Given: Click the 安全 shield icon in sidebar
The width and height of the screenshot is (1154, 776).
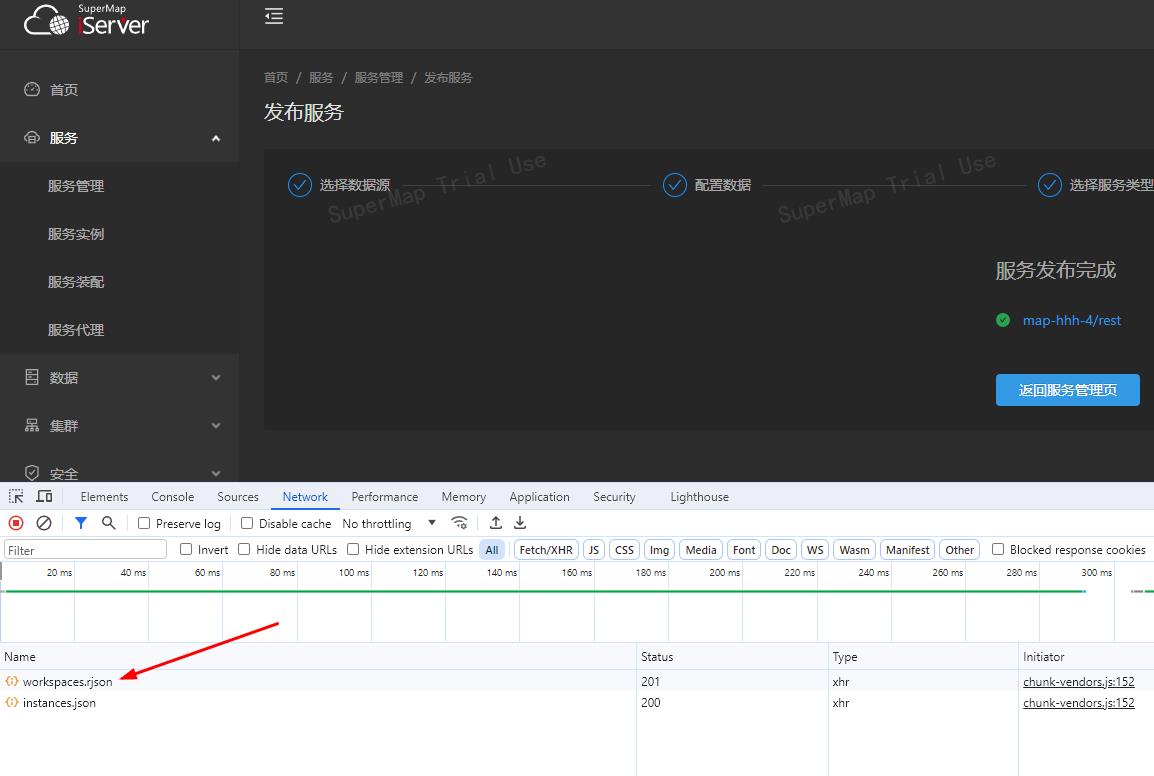Looking at the screenshot, I should (32, 473).
